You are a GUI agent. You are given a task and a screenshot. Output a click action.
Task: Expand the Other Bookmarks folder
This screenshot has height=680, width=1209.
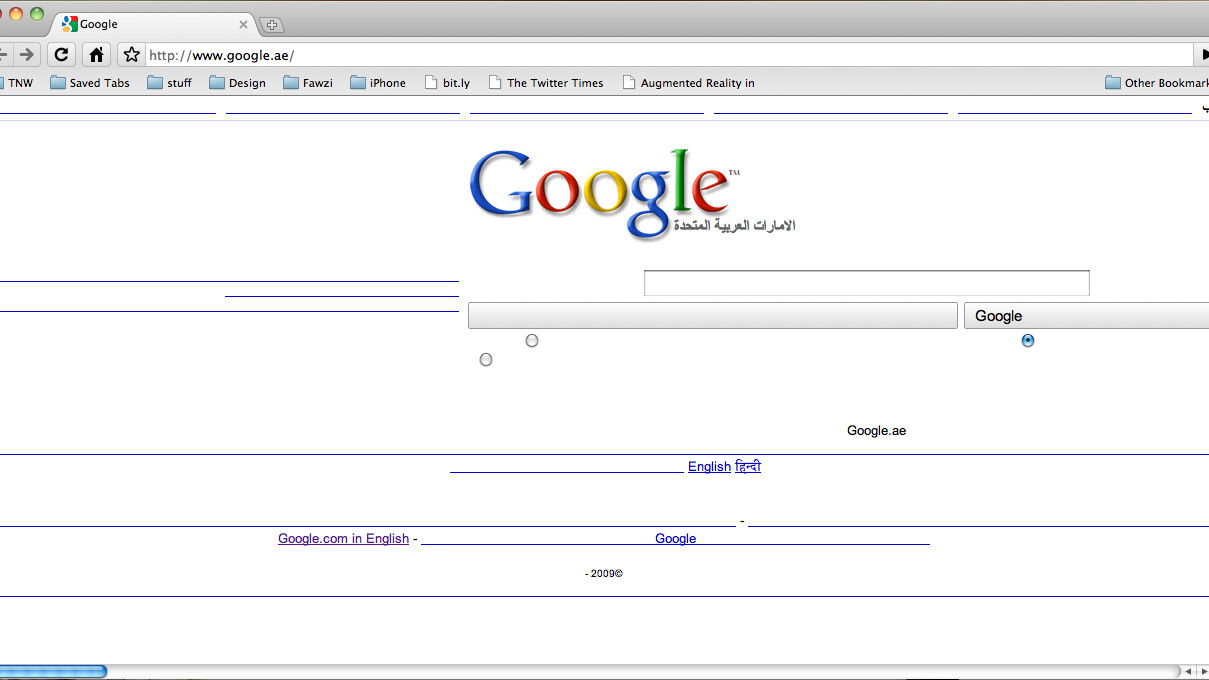(x=1157, y=83)
